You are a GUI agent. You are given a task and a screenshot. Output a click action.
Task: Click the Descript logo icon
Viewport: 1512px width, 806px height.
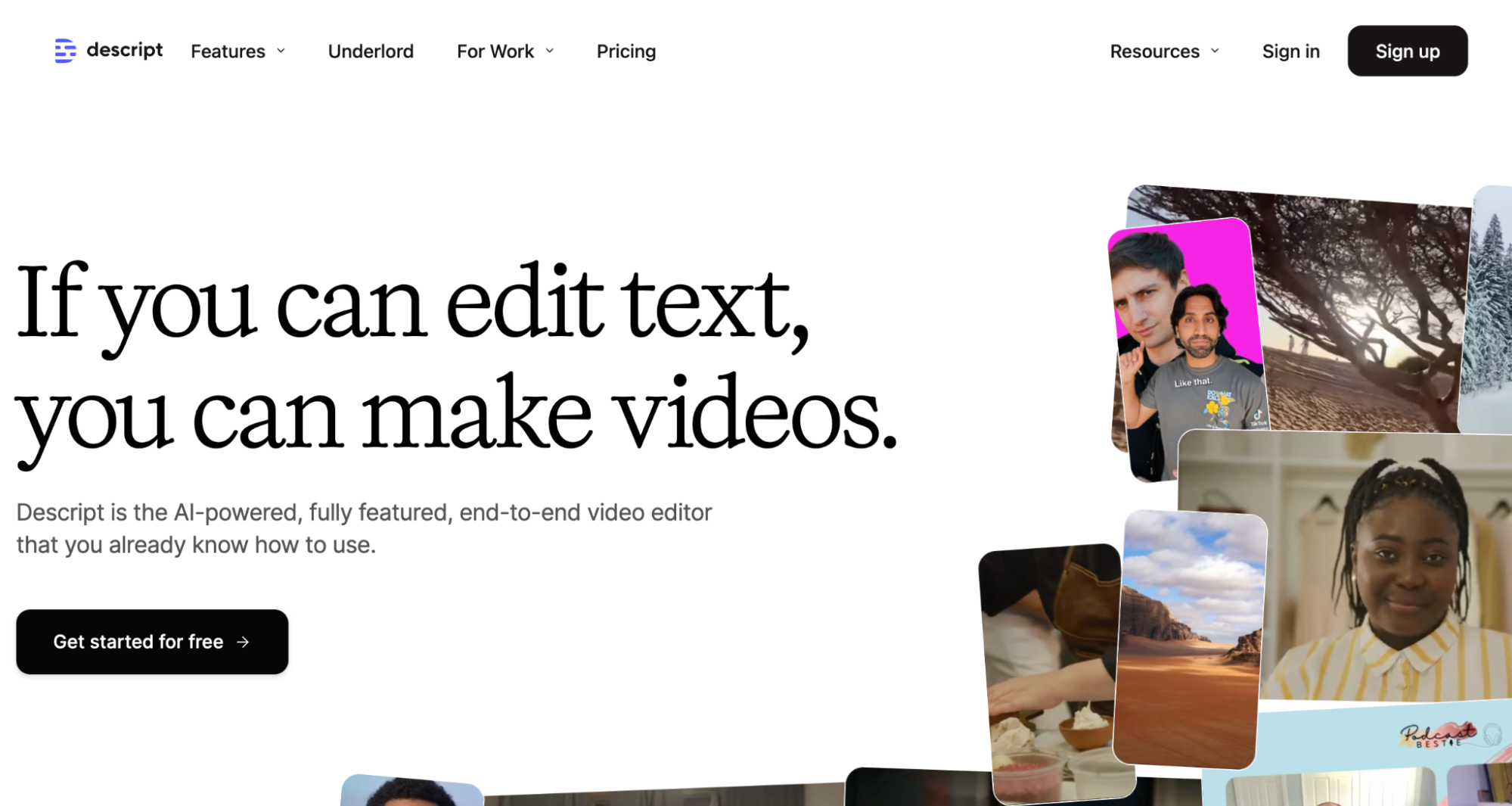[65, 51]
